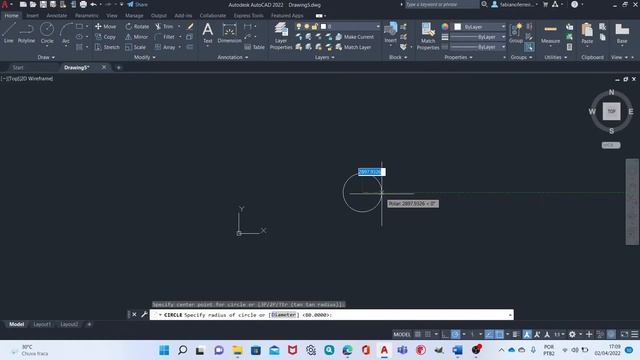Choose the Array command
Viewport: 640px width, 360px height.
coord(165,47)
